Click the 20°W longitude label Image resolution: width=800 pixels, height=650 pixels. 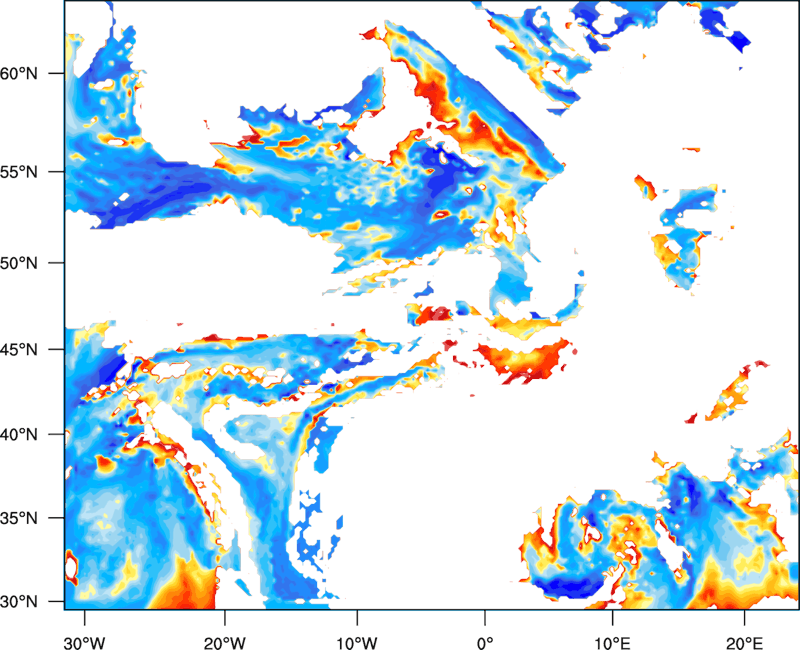click(x=225, y=643)
